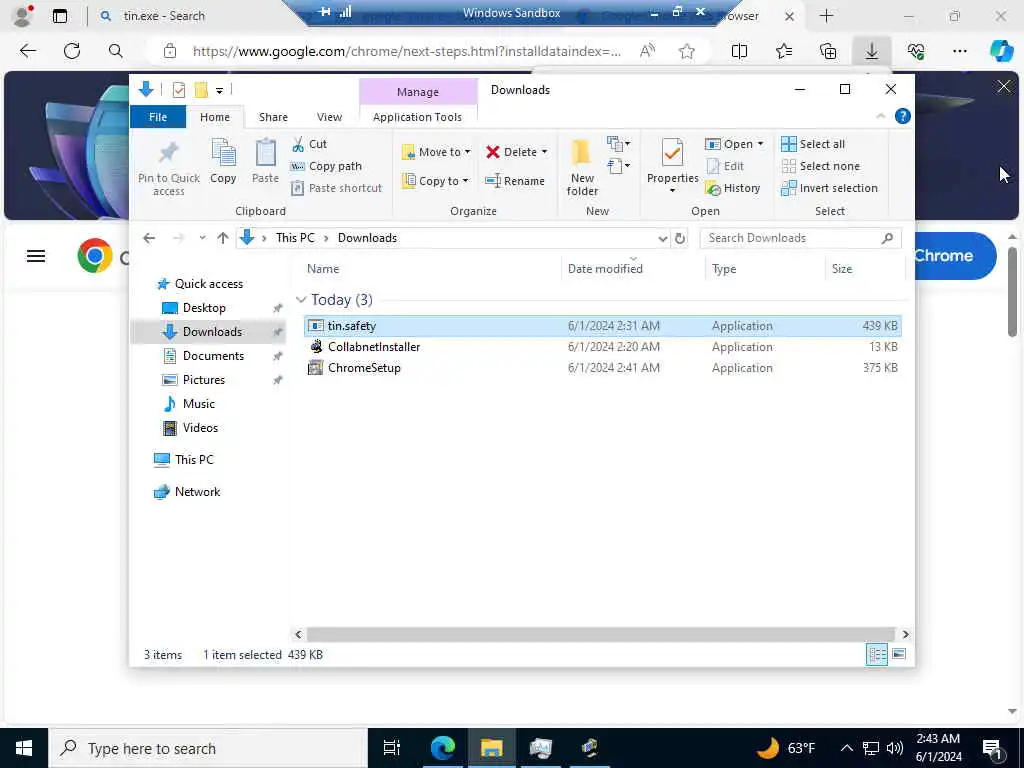
Task: Switch to large icons view in status bar
Action: [899, 654]
